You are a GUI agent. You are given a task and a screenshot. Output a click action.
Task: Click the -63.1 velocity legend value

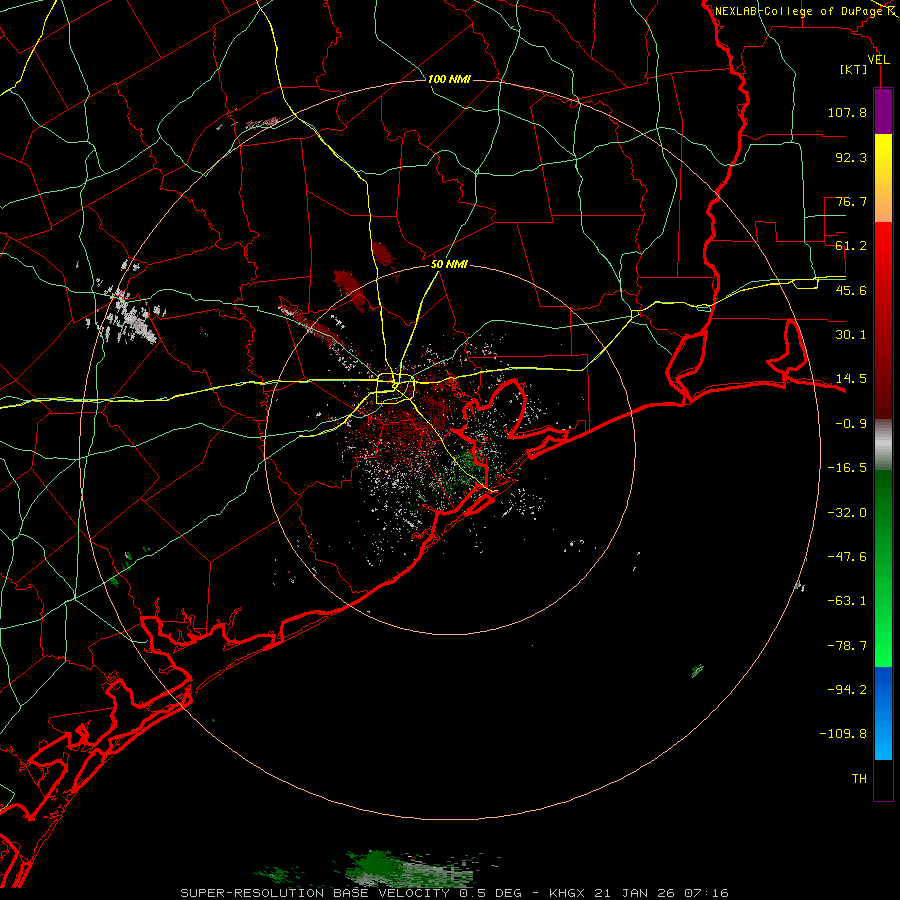pos(847,601)
